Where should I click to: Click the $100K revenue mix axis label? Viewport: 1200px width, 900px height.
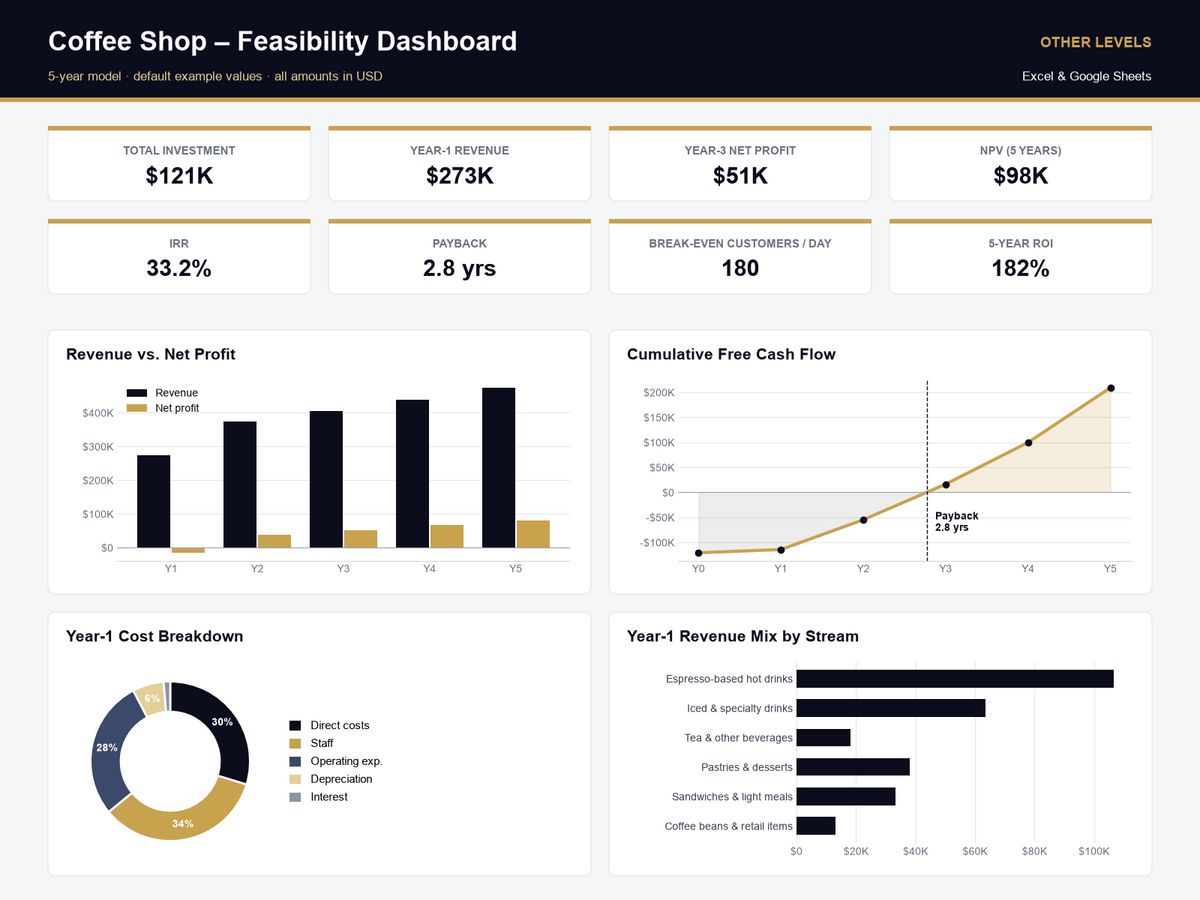(x=1094, y=851)
